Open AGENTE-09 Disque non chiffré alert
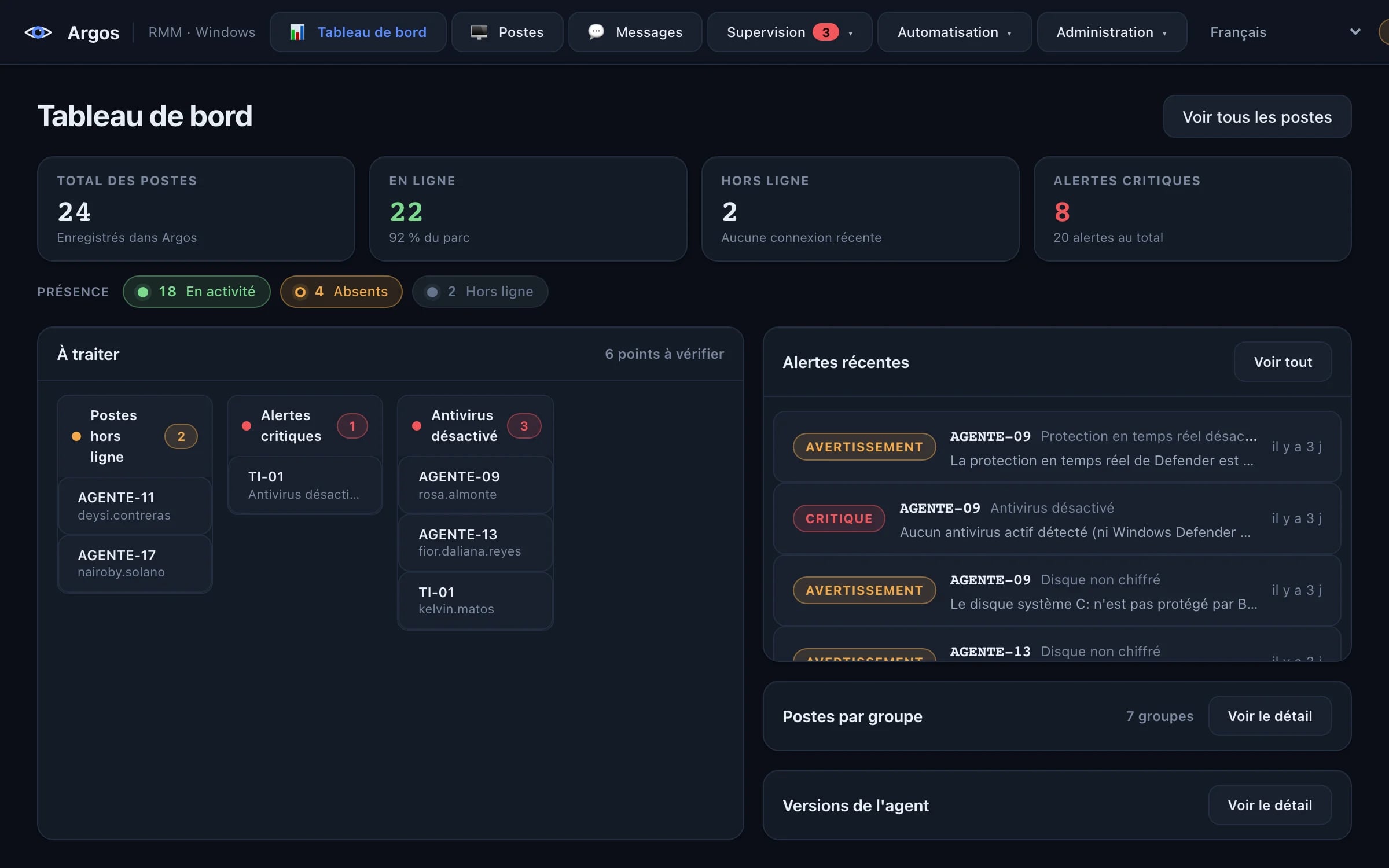This screenshot has height=868, width=1389. pos(1057,590)
